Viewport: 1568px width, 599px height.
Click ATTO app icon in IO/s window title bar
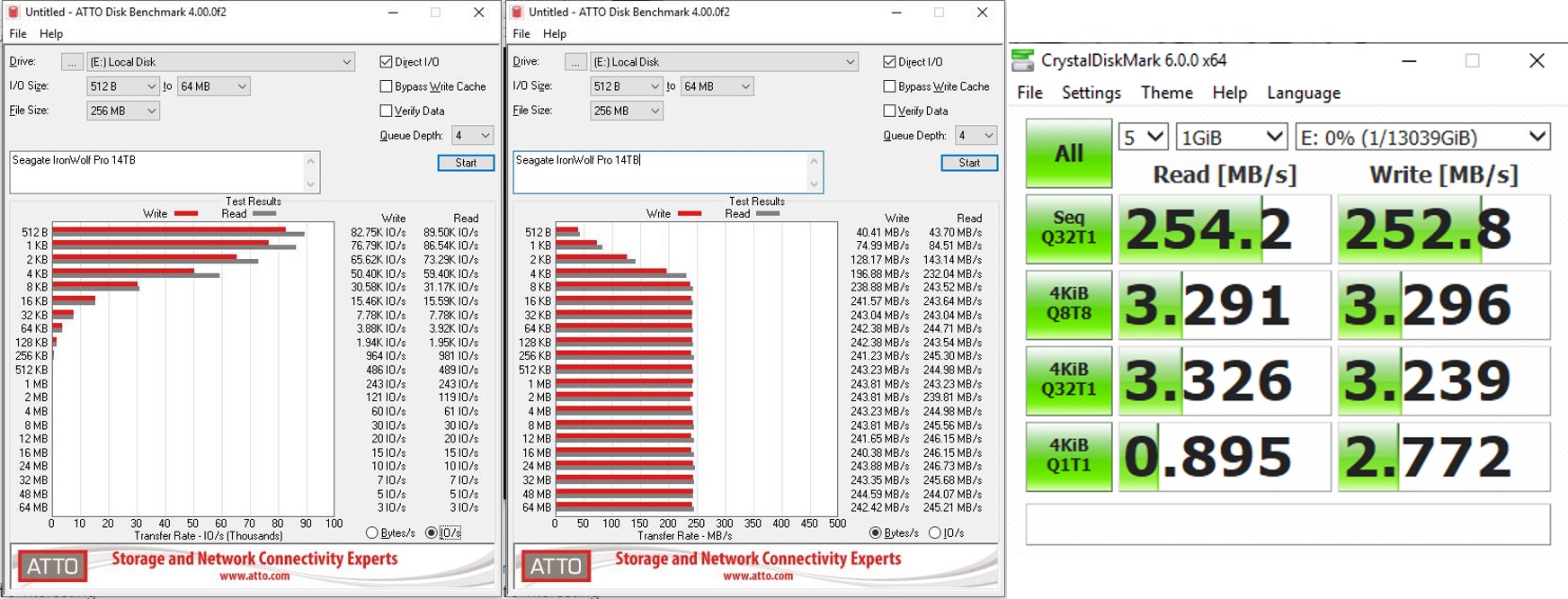13,13
